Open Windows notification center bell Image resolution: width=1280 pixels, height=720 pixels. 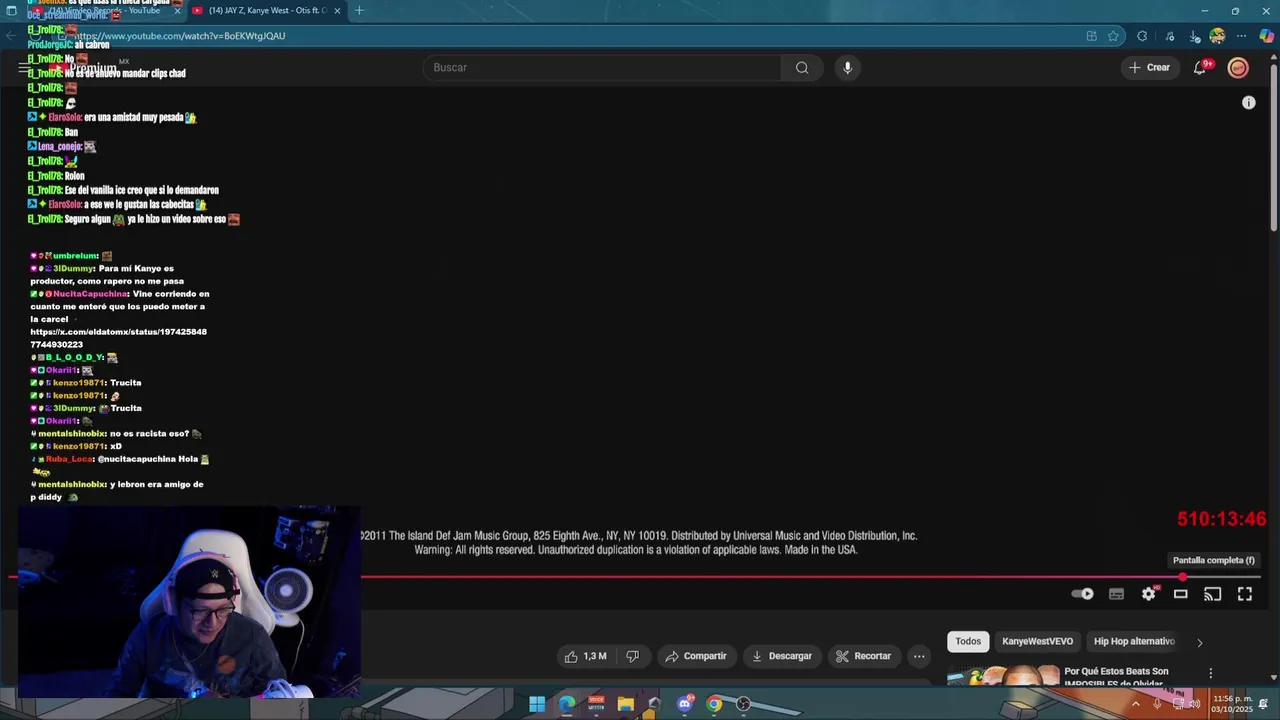click(1264, 704)
